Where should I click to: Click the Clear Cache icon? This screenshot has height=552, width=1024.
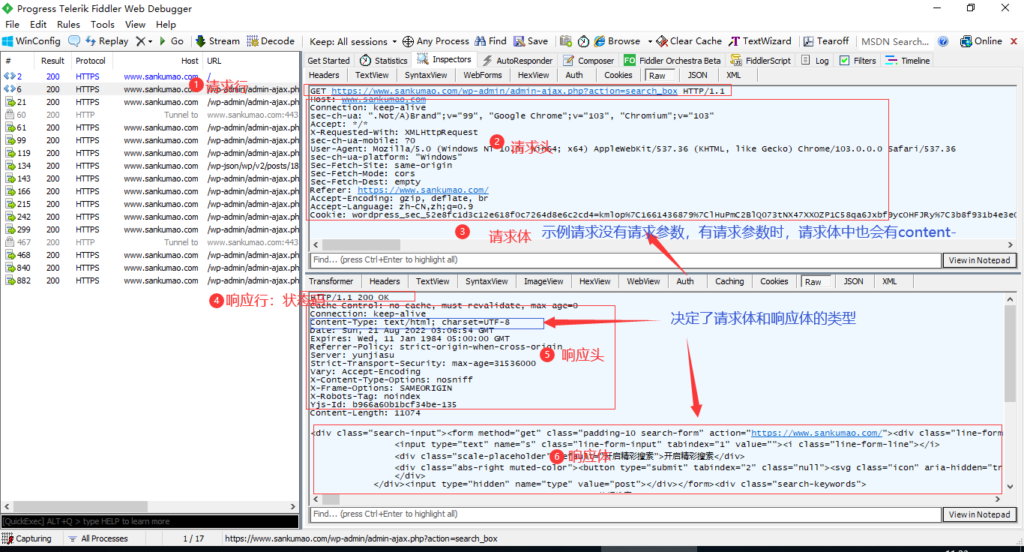tap(662, 41)
